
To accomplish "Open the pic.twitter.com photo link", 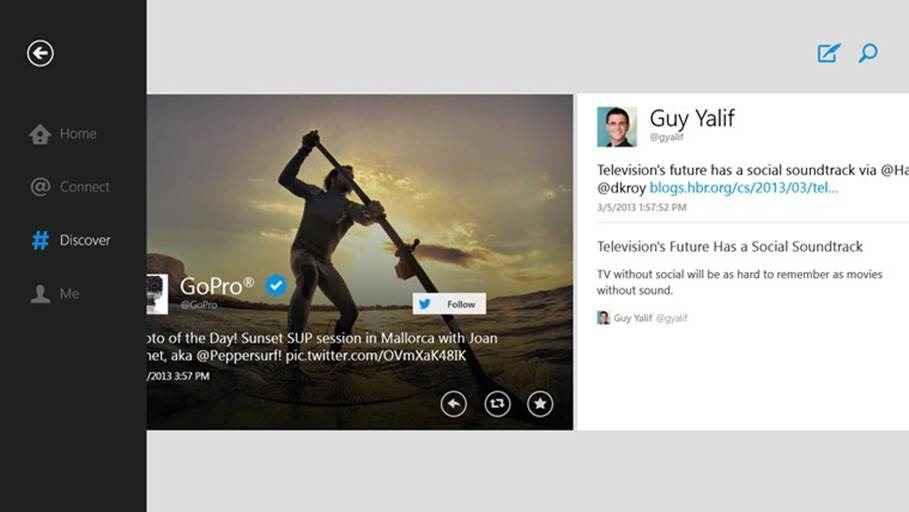I will (373, 355).
